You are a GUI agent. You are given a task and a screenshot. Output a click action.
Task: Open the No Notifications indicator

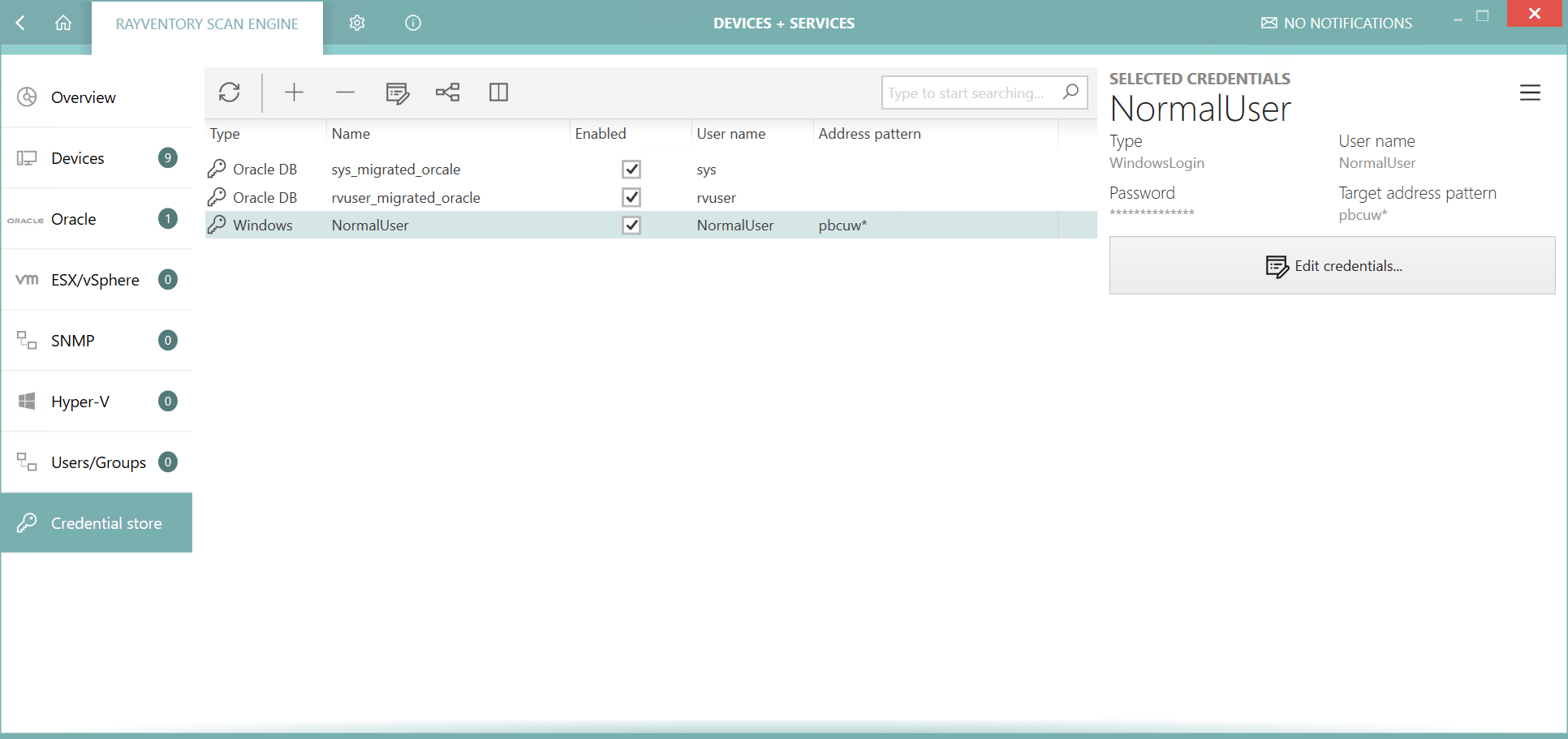[x=1336, y=24]
